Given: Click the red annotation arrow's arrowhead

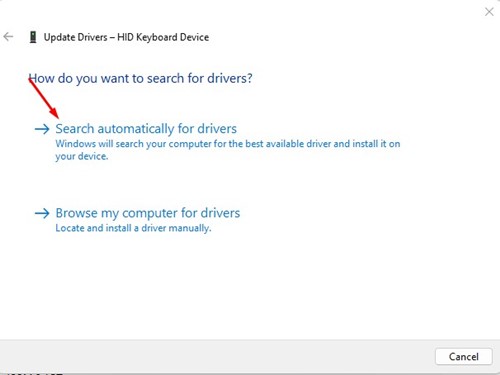Looking at the screenshot, I should 55,114.
